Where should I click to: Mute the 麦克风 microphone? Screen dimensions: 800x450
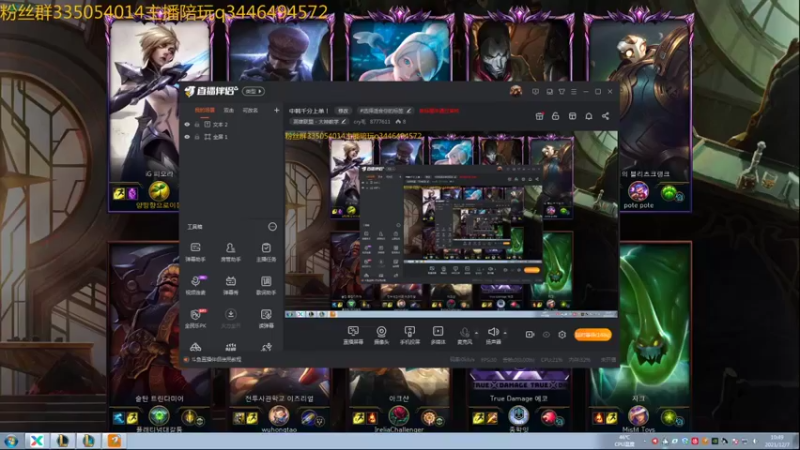[464, 335]
